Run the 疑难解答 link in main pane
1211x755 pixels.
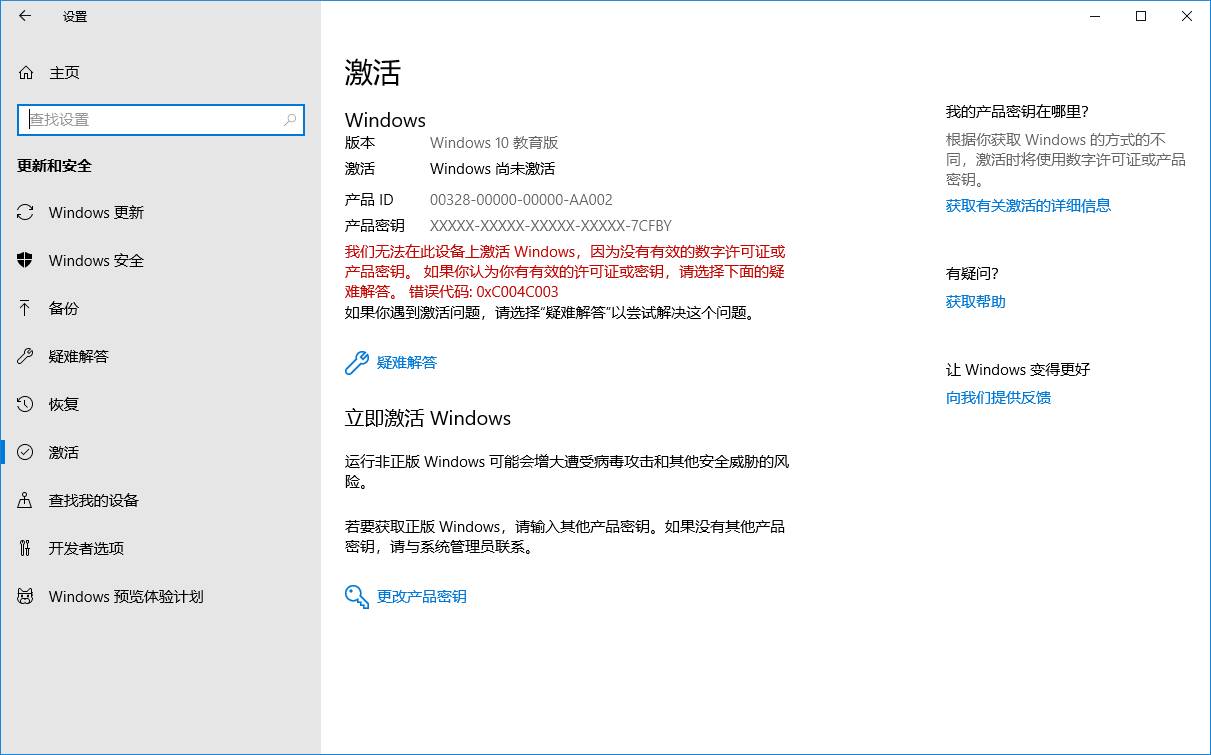pos(407,362)
